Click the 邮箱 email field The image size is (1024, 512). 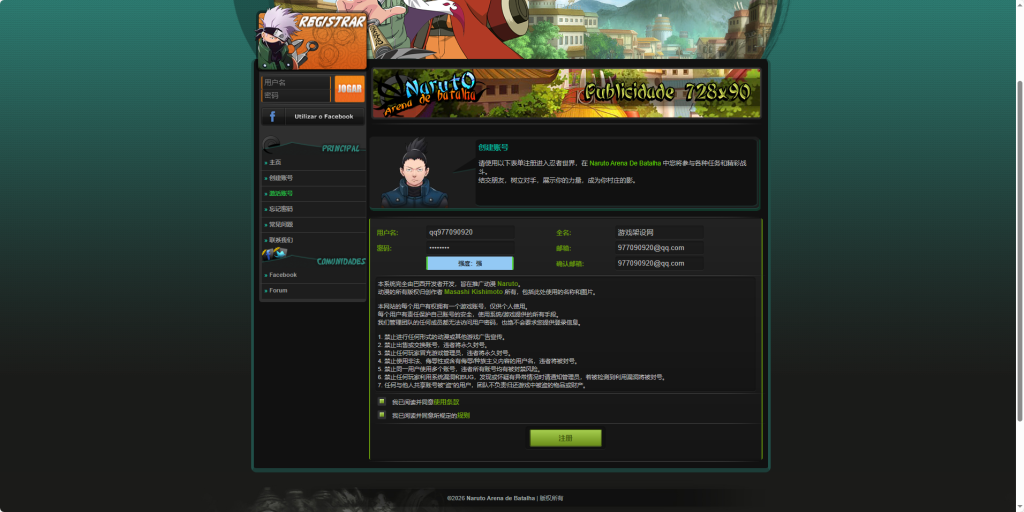click(659, 248)
